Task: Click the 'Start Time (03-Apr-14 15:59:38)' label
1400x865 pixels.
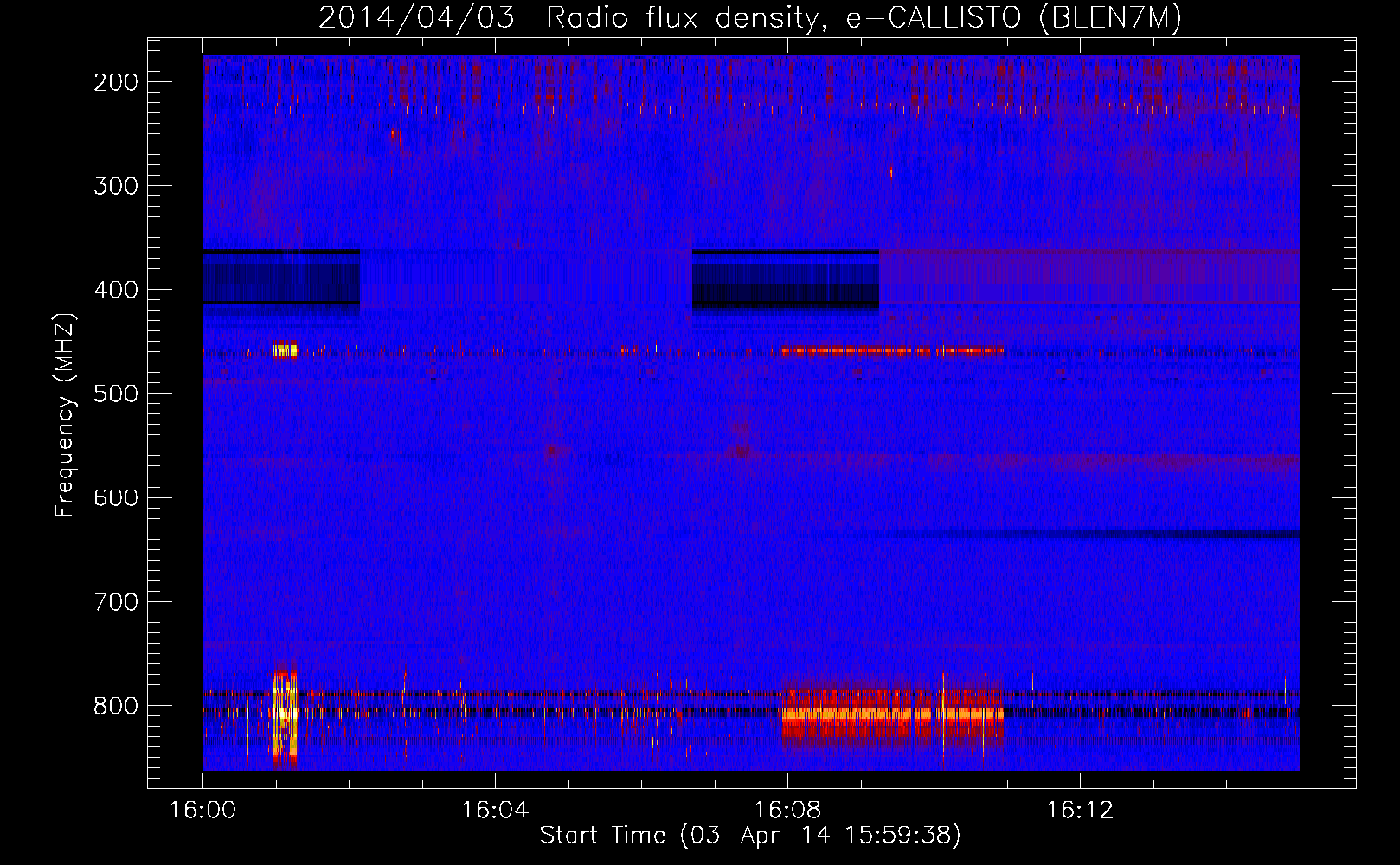Action: click(x=750, y=836)
